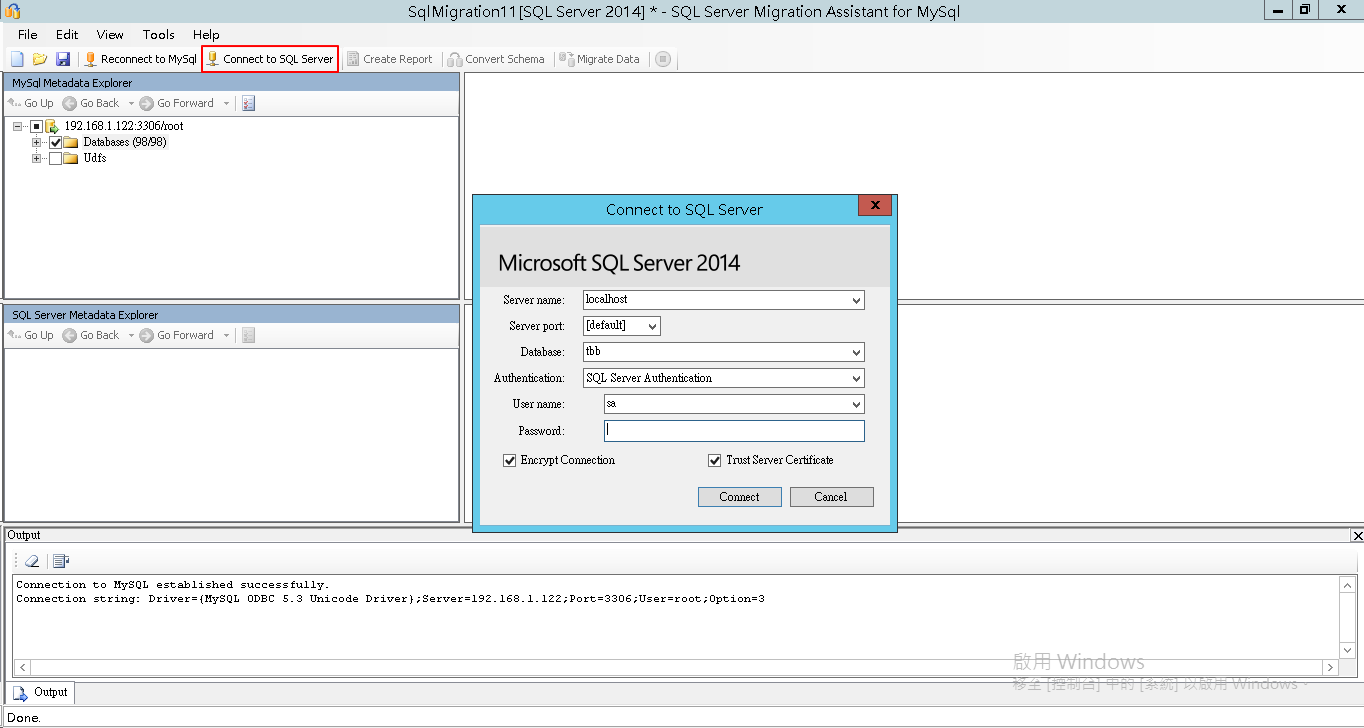Open the Help menu

[x=206, y=34]
